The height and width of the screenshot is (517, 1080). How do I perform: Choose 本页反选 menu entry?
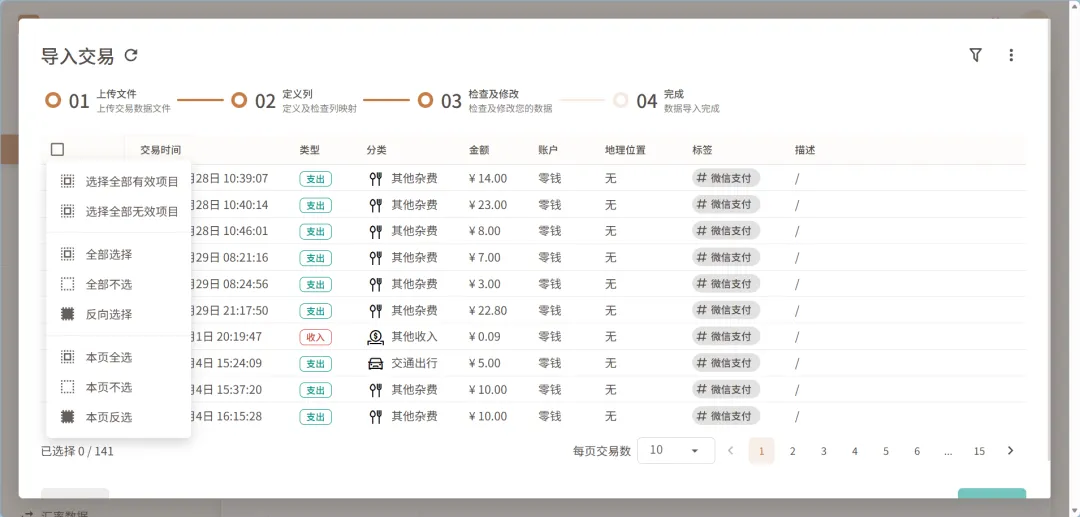tap(118, 417)
